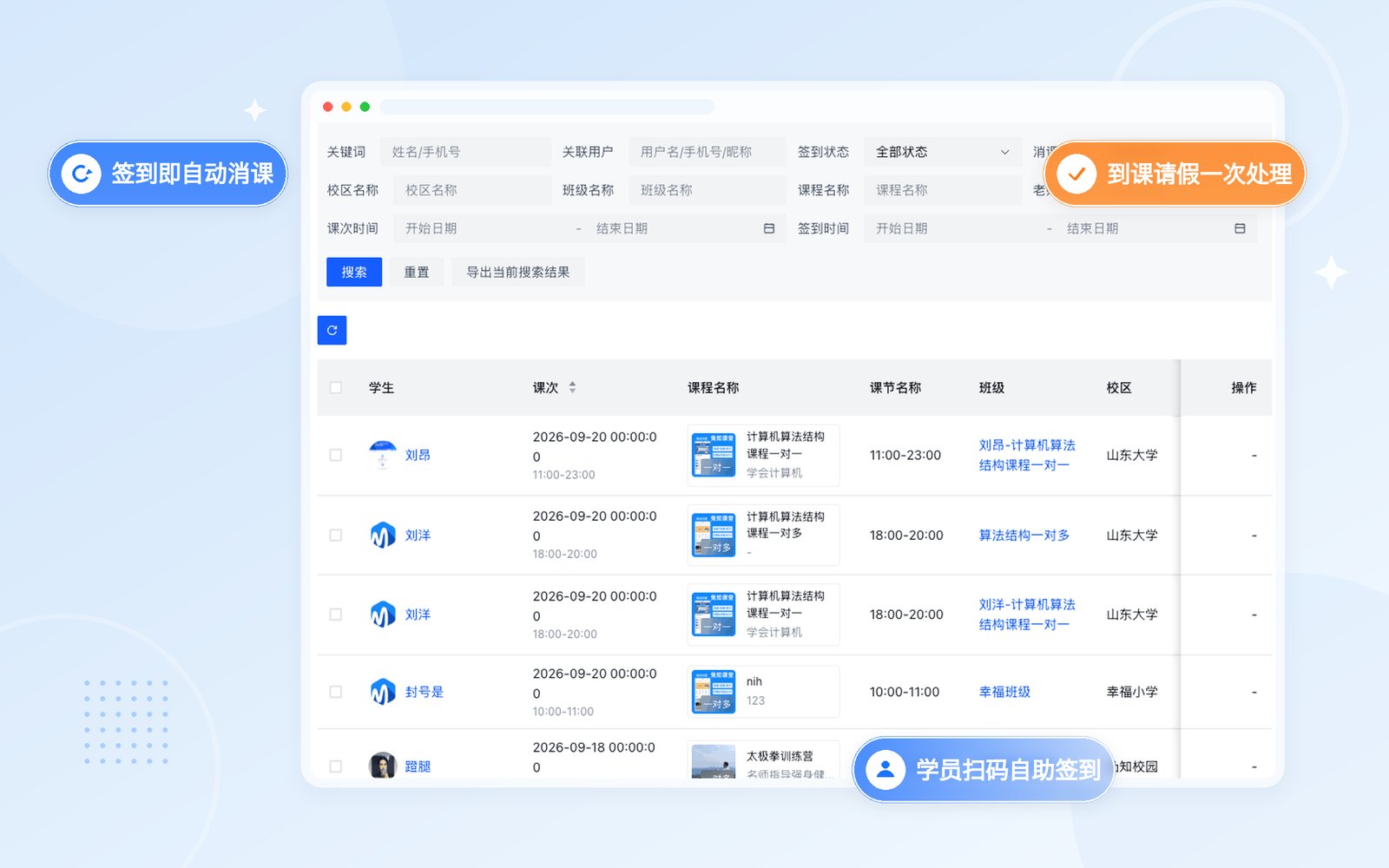Open student link 蹬腿
Screen dimensions: 1389x868
[418, 766]
